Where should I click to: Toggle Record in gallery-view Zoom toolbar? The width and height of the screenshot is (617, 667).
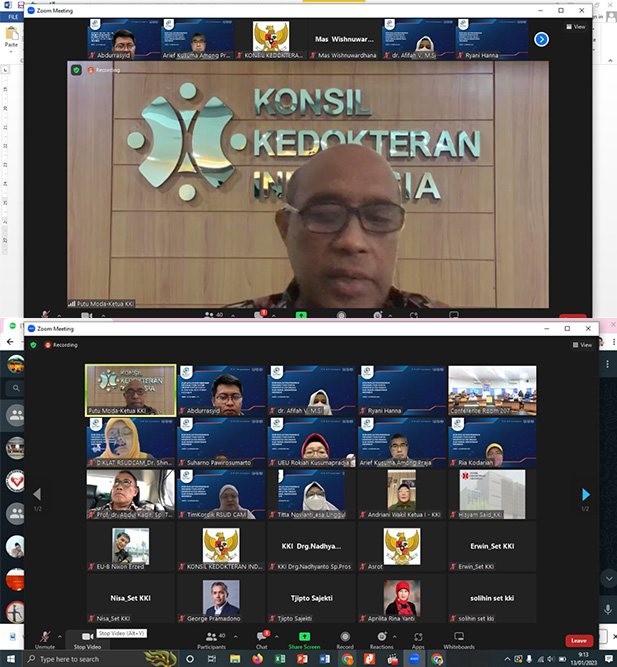pyautogui.click(x=345, y=640)
